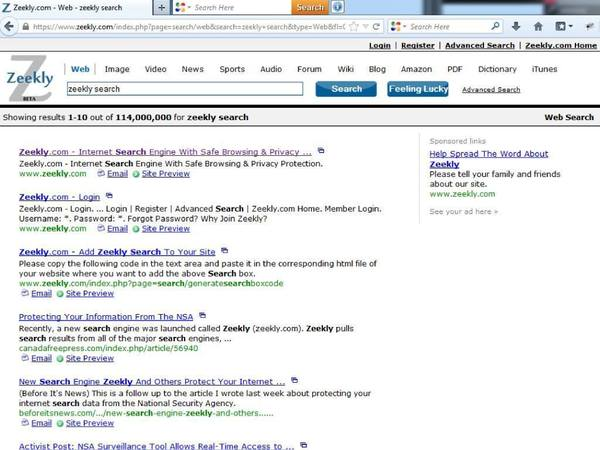This screenshot has height=450, width=600.
Task: Open cached icon beside Zeekly.com - Login
Action: click(x=109, y=196)
